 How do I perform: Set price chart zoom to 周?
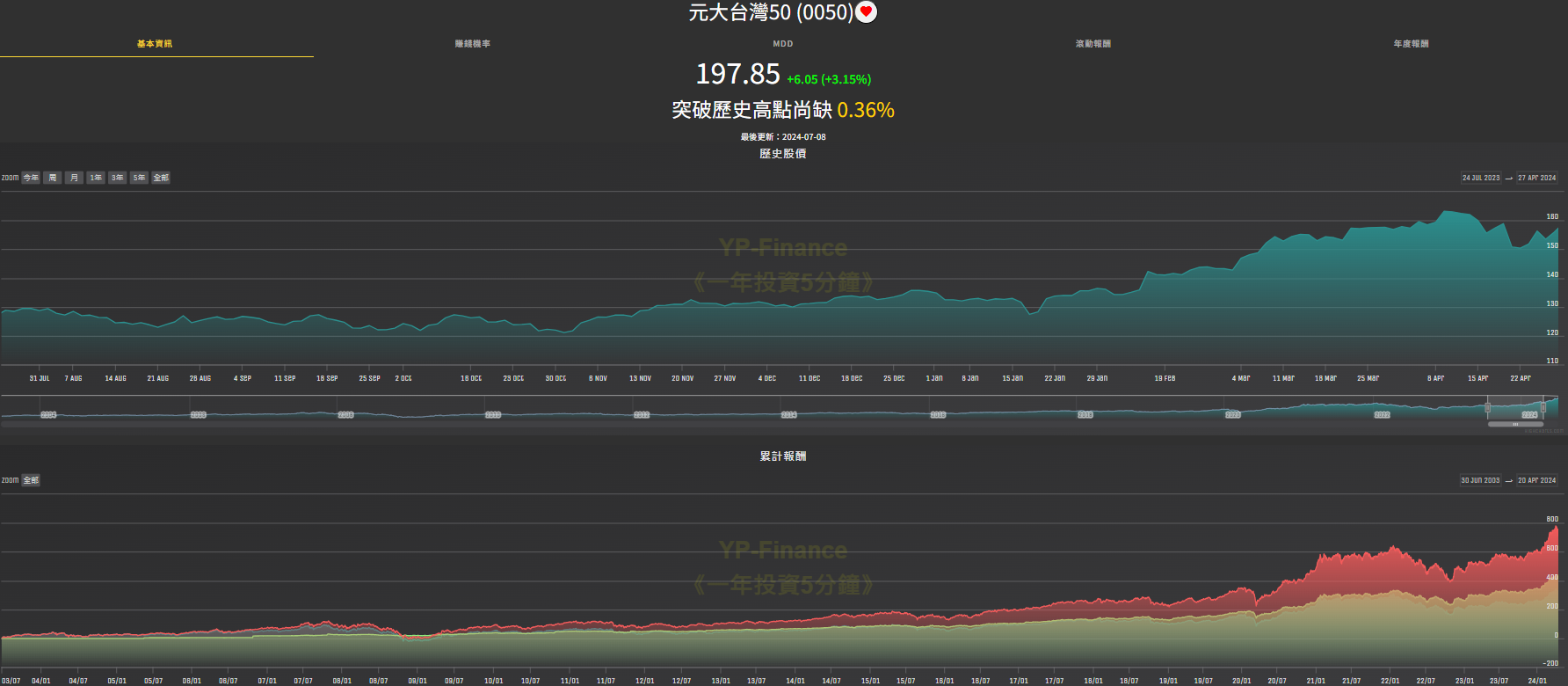click(53, 178)
